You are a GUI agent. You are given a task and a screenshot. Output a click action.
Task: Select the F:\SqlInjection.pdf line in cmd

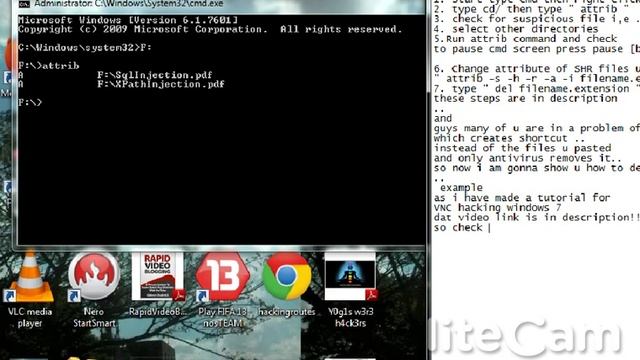(x=155, y=75)
